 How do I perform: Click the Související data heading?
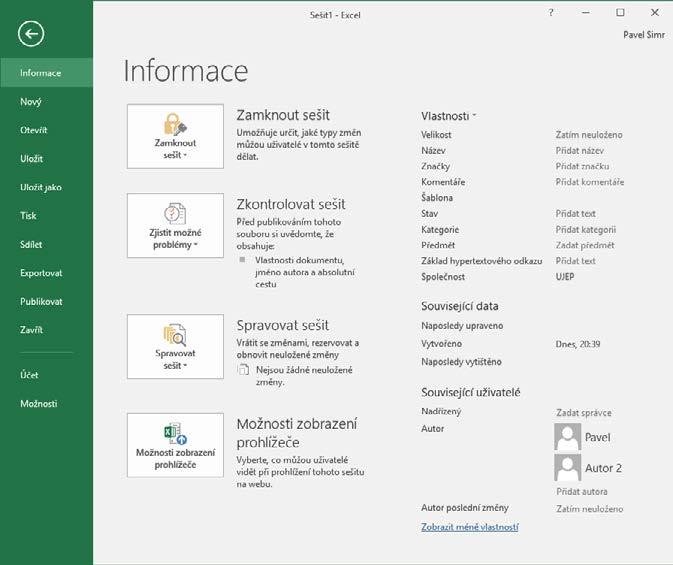pyautogui.click(x=460, y=306)
